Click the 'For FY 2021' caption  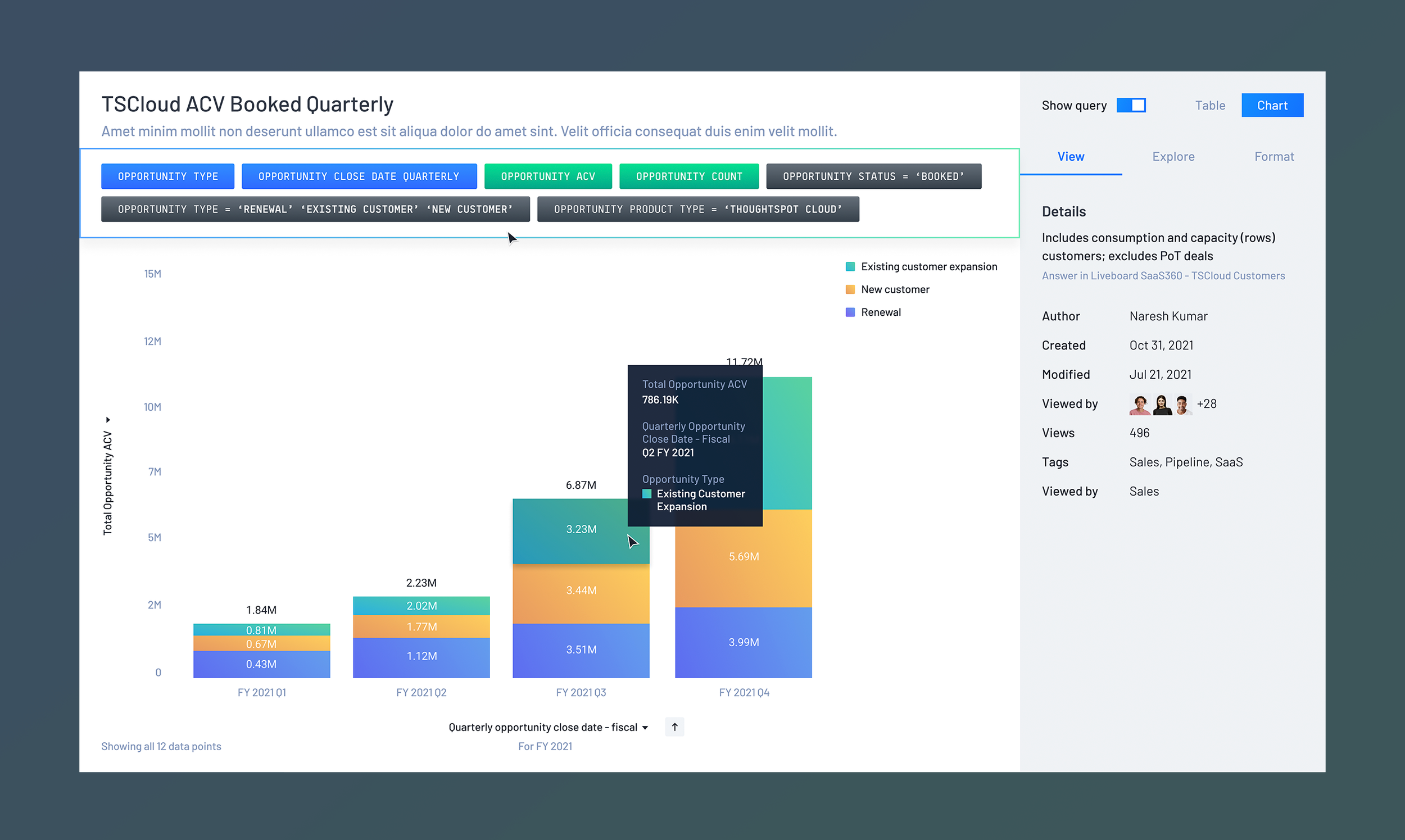tap(545, 747)
